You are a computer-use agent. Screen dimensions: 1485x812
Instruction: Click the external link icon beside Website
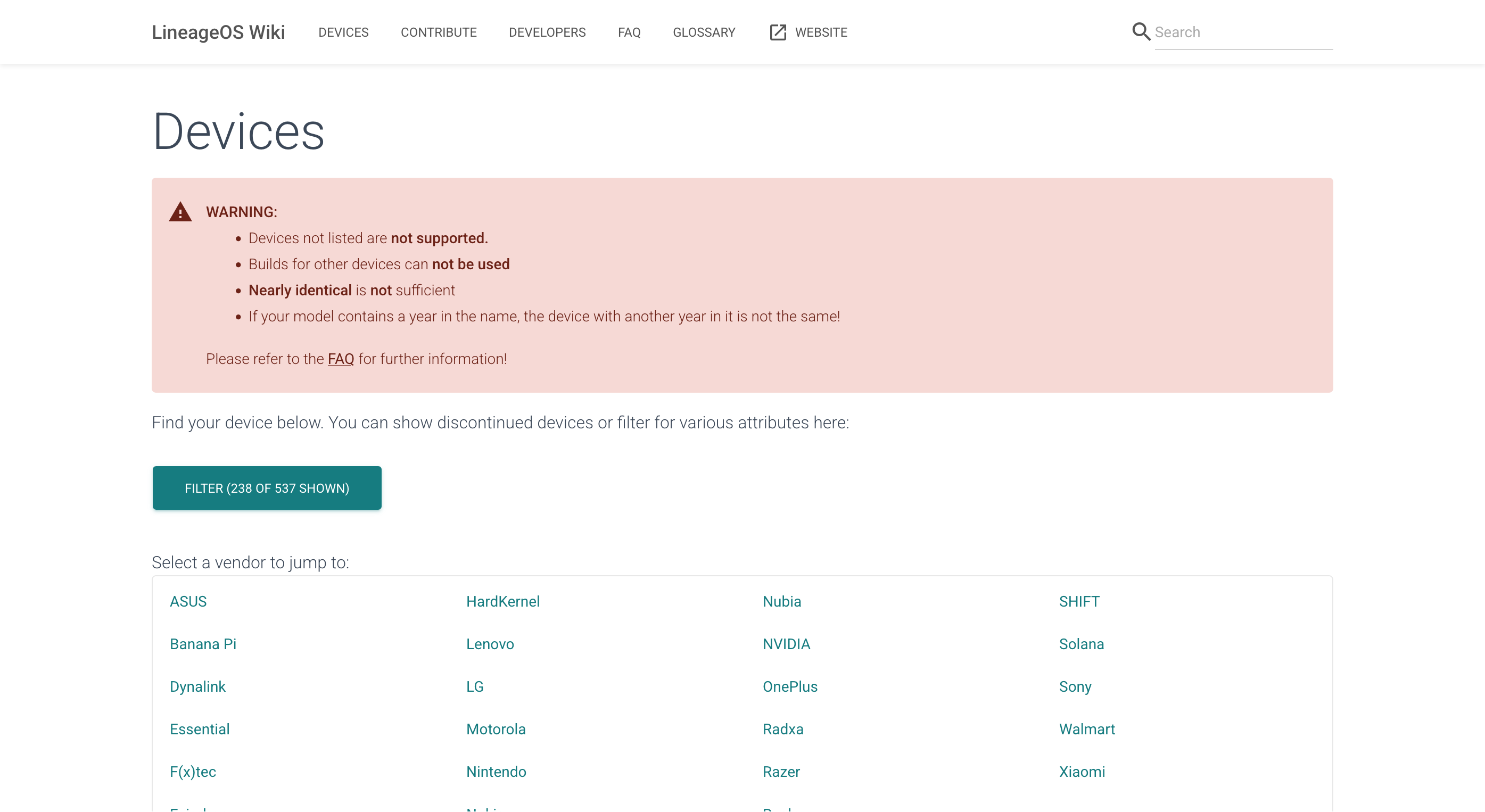[x=778, y=32]
